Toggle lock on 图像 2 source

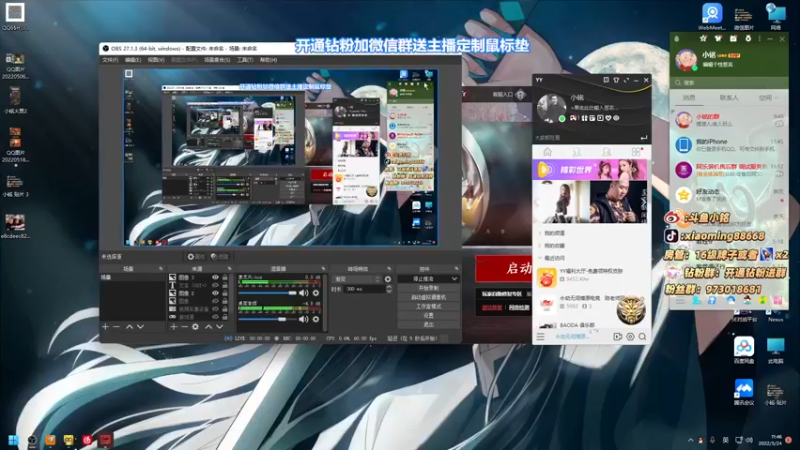(x=224, y=293)
